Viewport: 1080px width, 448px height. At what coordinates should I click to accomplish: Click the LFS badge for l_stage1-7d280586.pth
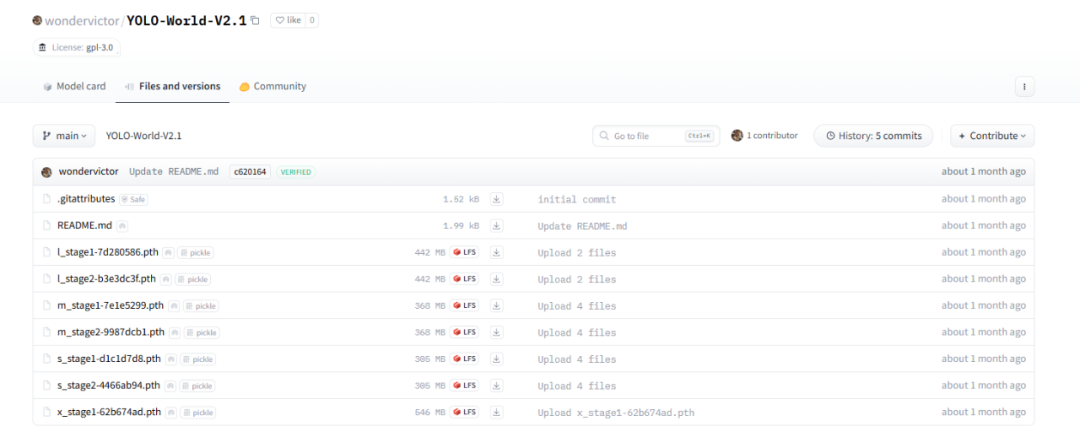tap(464, 252)
